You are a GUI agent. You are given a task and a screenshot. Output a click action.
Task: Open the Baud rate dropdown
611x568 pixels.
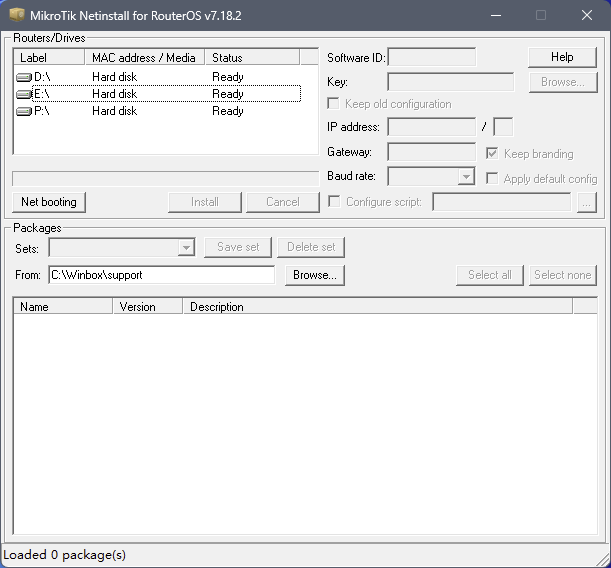click(x=466, y=176)
